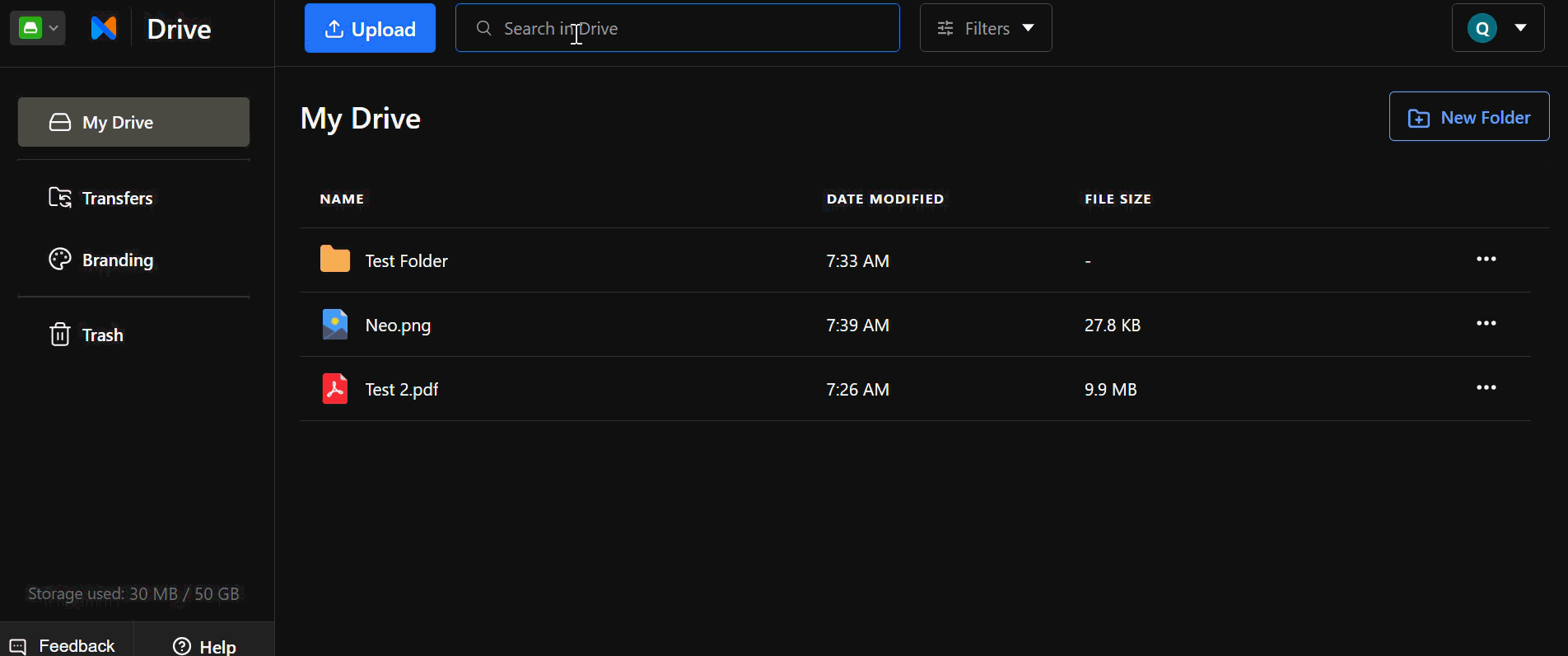
Task: Open Test Folder folder icon
Action: pos(335,260)
